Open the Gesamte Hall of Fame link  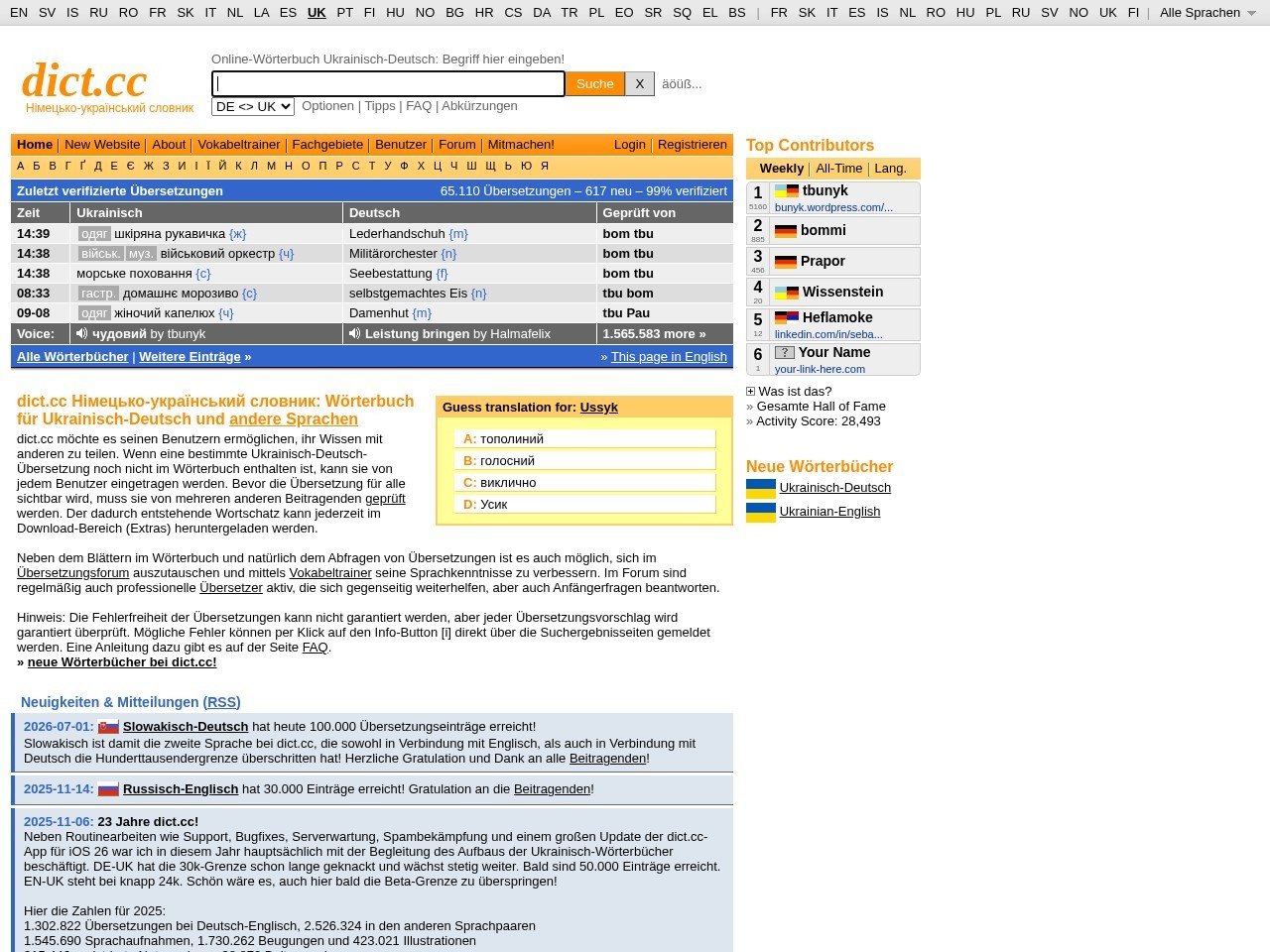(x=822, y=407)
